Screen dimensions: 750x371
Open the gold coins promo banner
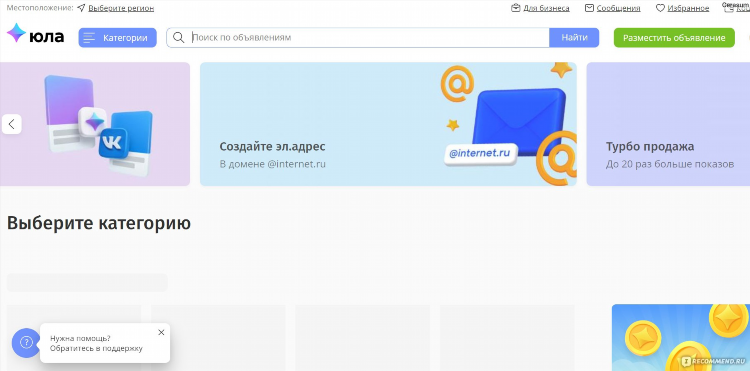[x=681, y=338]
